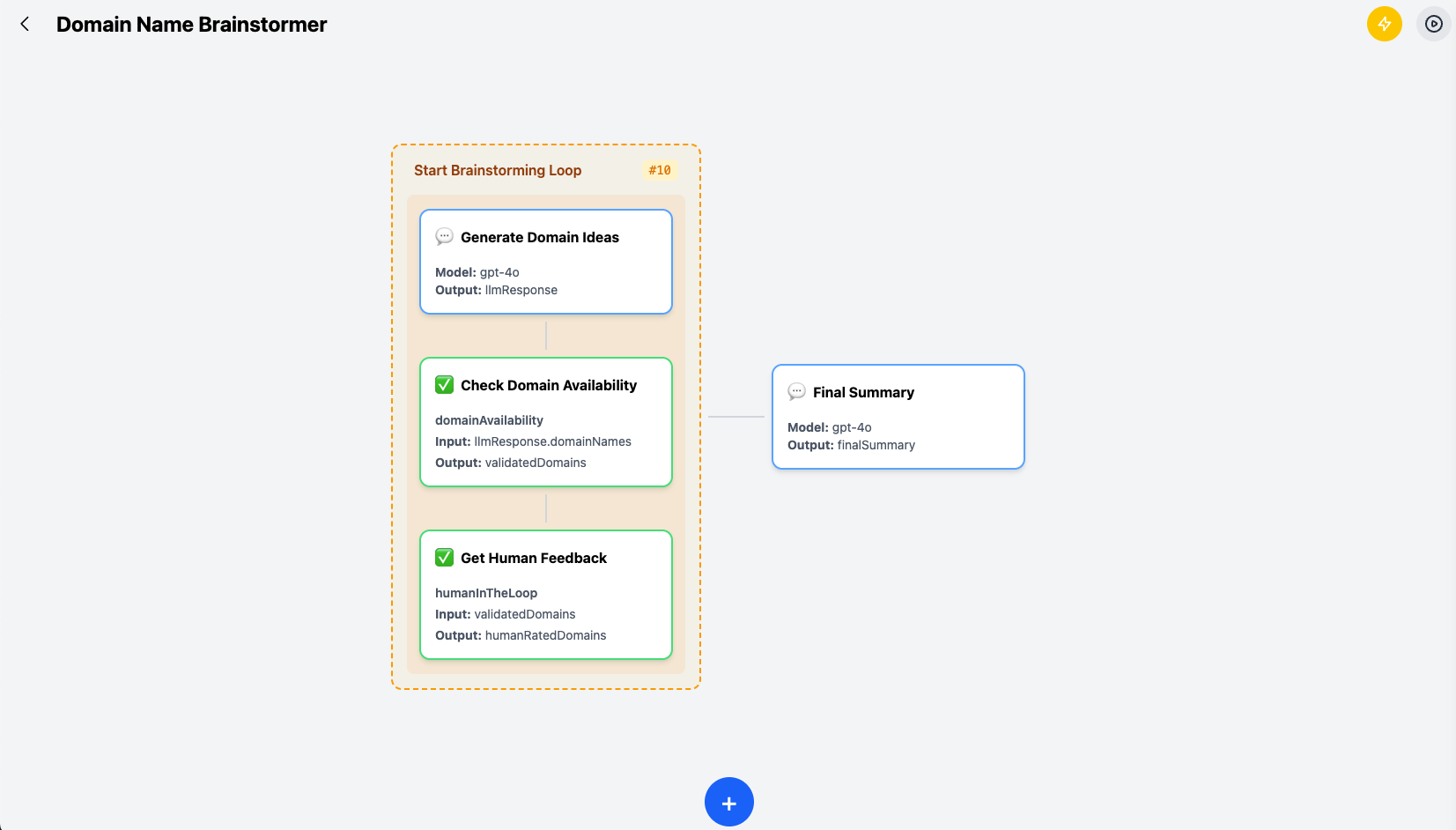Open the yellow lightning quick-run action
The image size is (1456, 830).
[1384, 24]
